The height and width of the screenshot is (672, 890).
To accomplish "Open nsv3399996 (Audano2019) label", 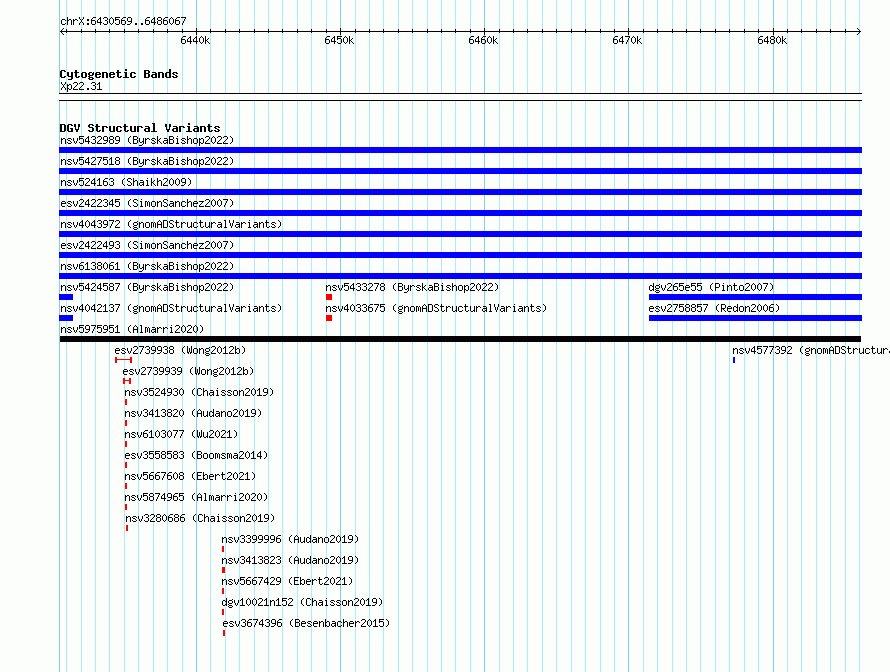I will coord(290,539).
